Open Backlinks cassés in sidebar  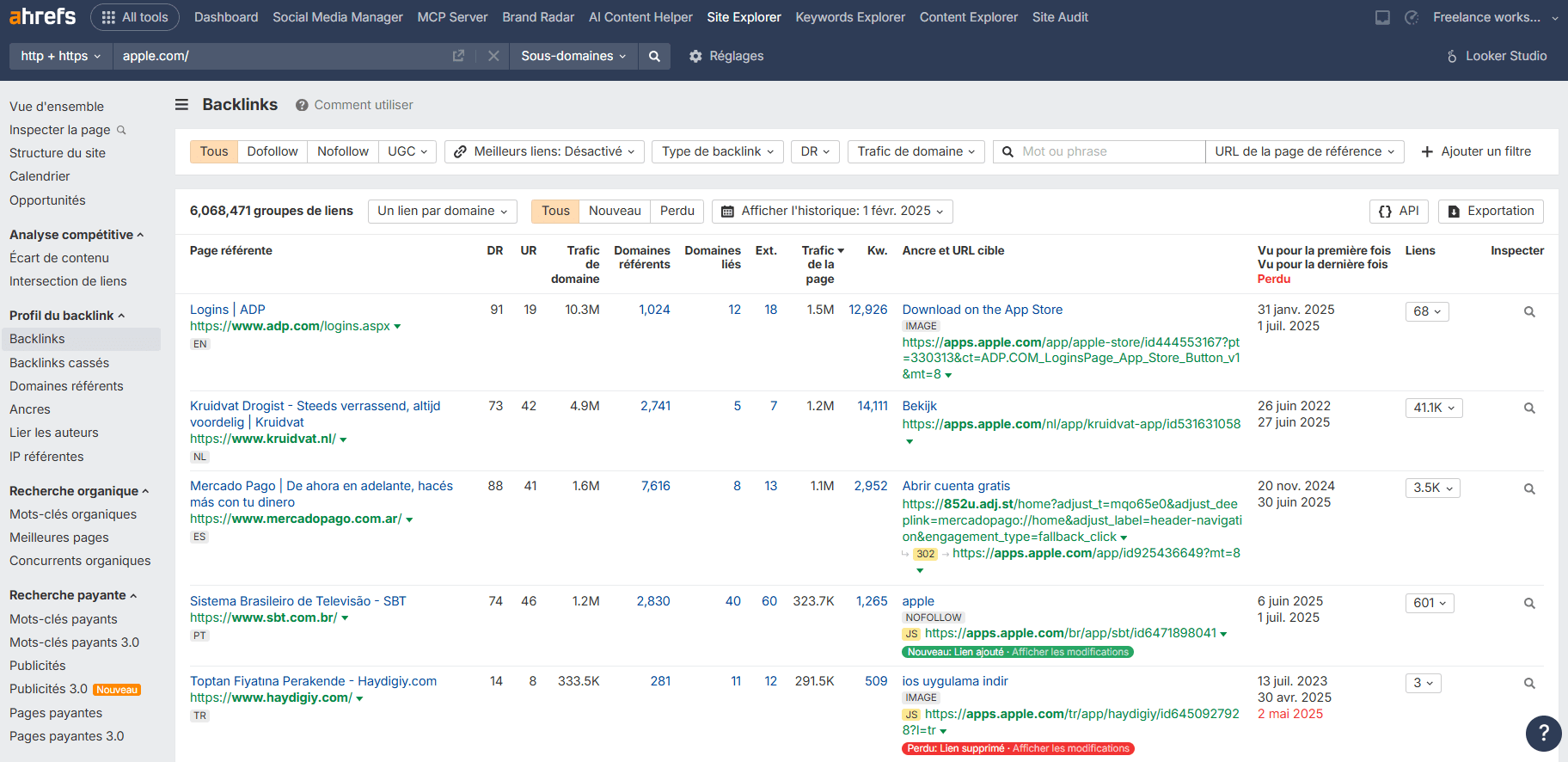tap(59, 363)
